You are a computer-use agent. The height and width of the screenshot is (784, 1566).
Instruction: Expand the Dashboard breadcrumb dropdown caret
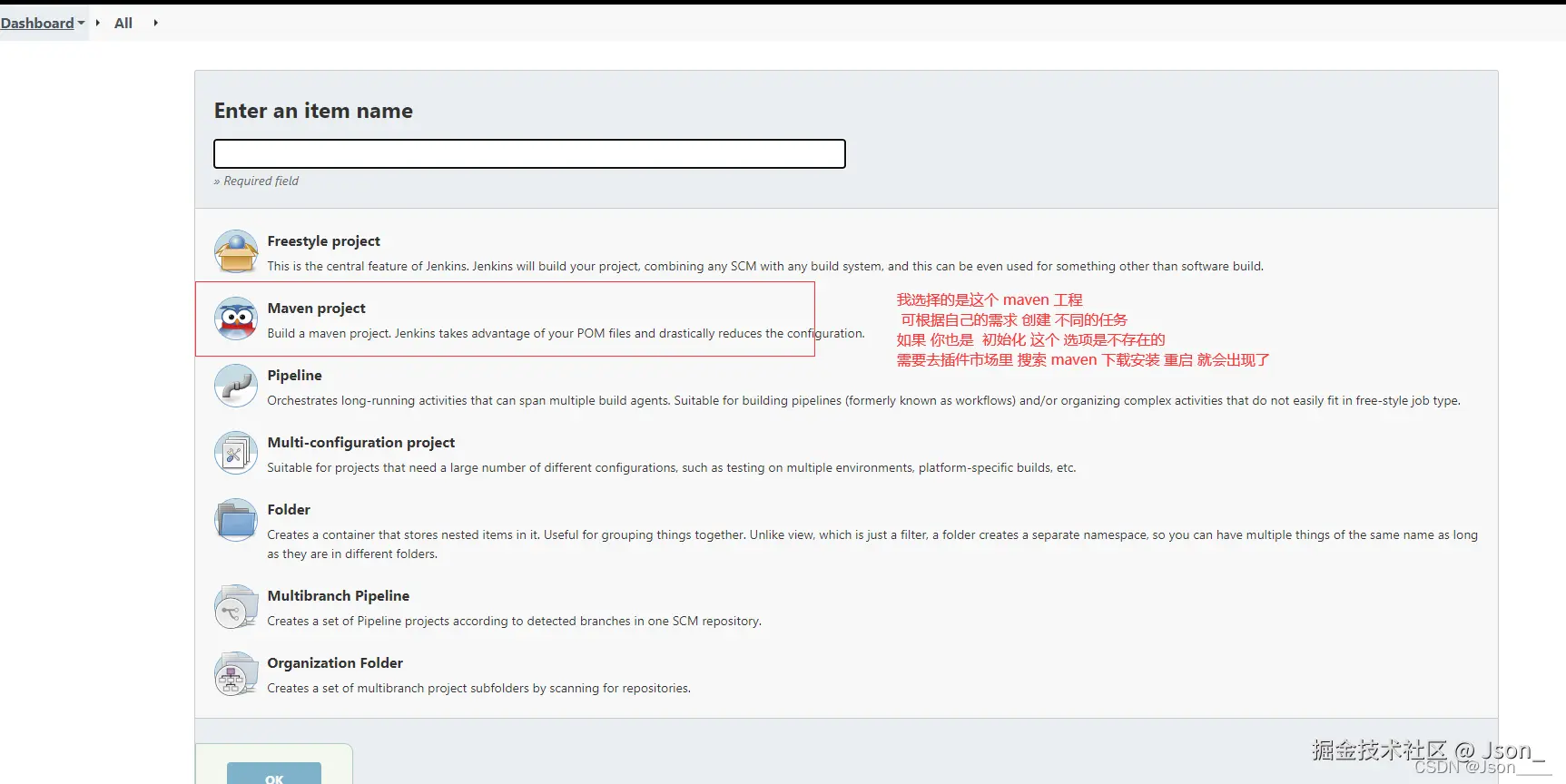coord(81,23)
